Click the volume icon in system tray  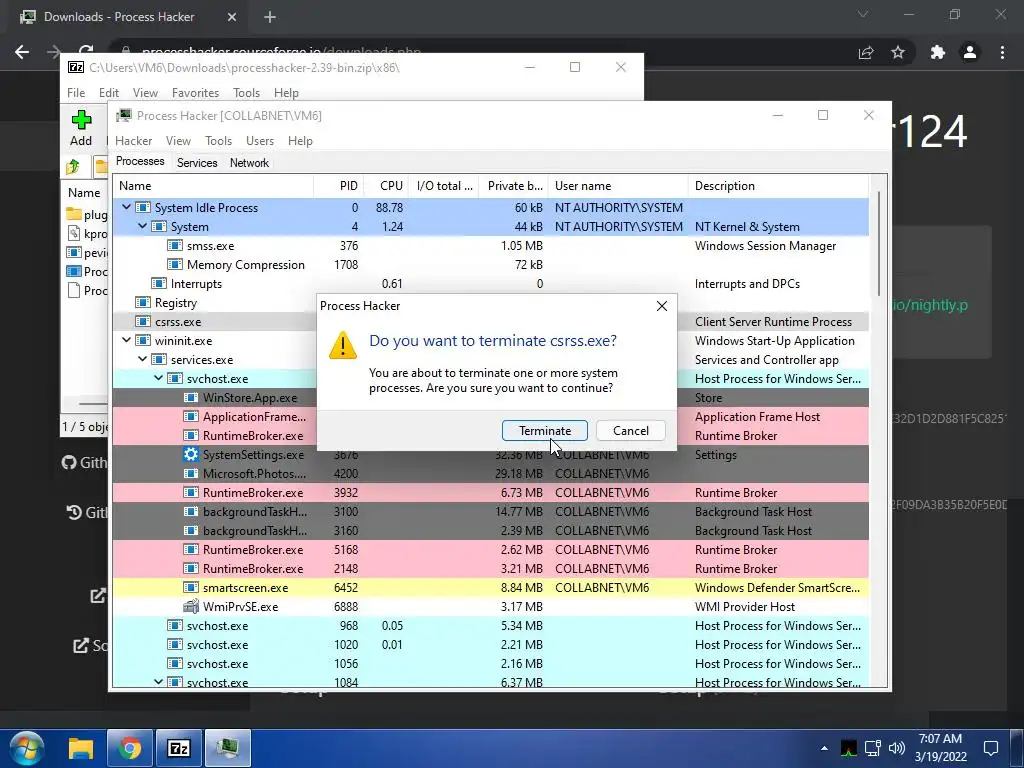(897, 748)
